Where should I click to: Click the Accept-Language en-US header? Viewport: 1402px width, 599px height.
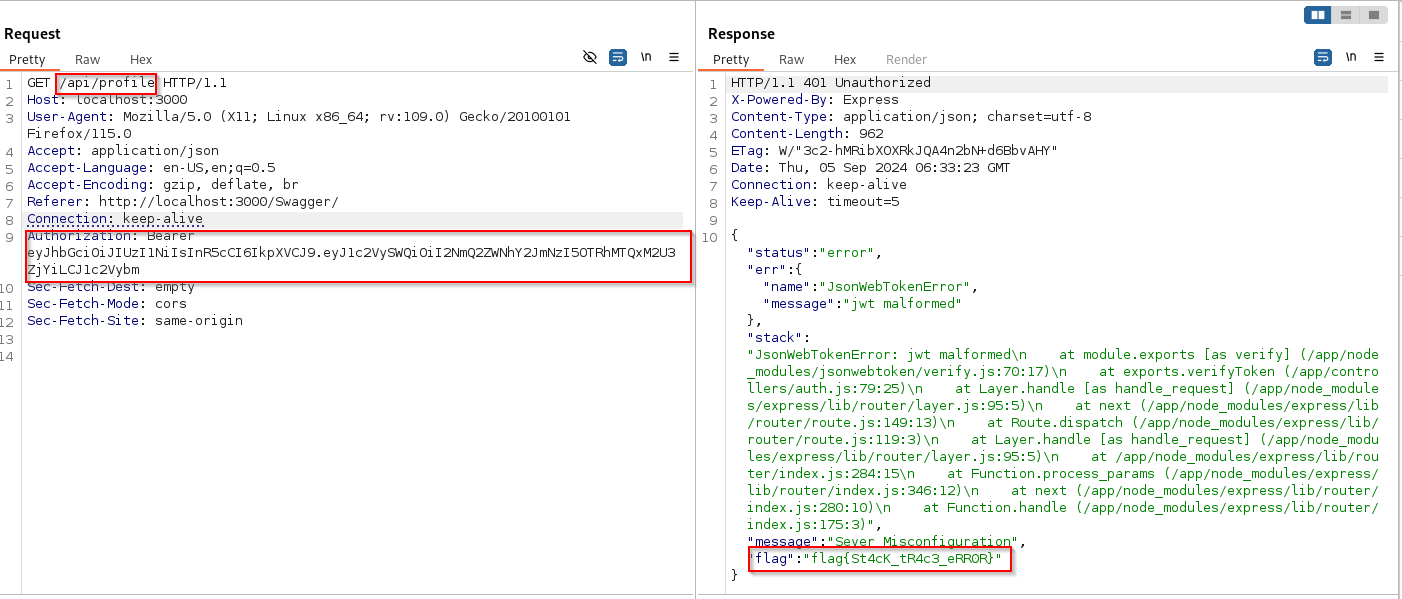coord(151,168)
